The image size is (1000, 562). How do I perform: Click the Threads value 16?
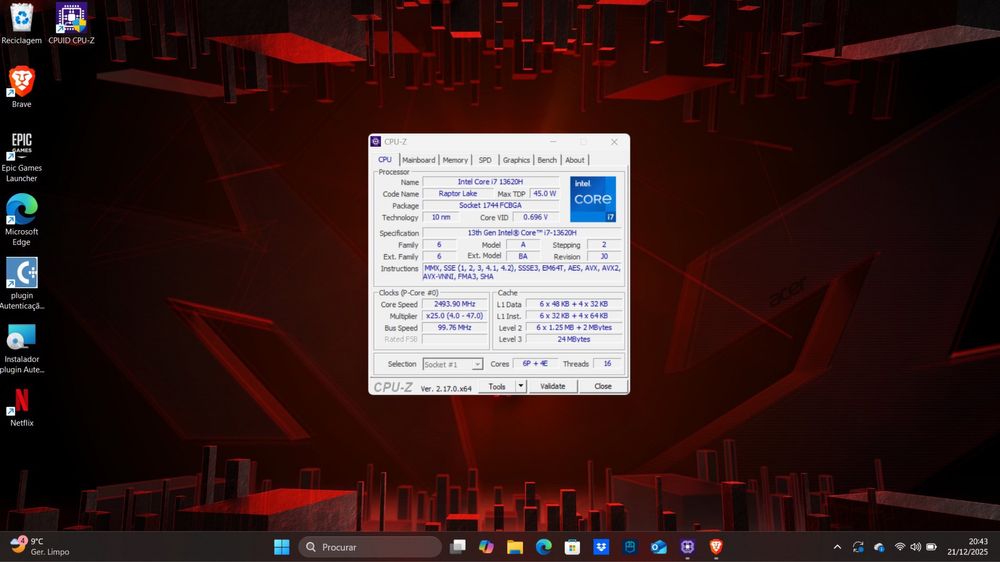click(607, 364)
